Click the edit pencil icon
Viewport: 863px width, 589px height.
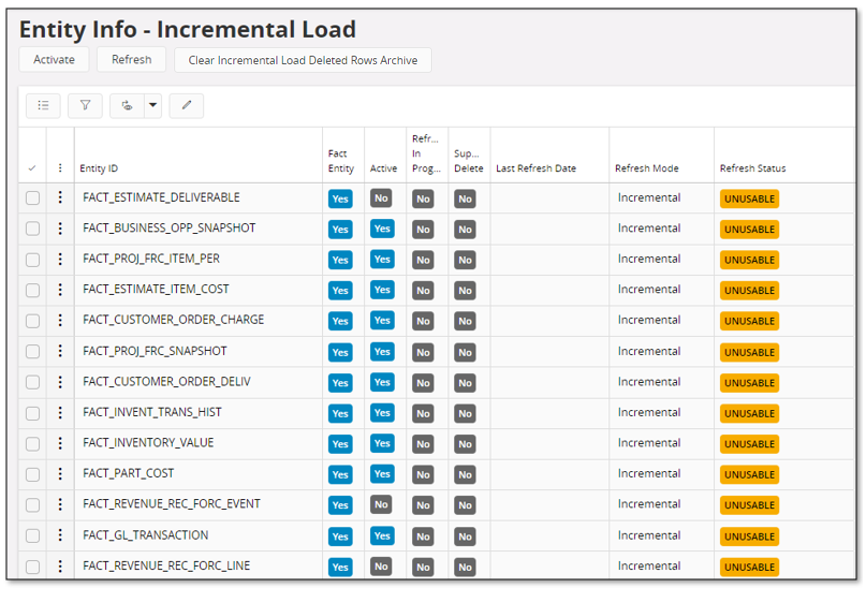tap(186, 105)
